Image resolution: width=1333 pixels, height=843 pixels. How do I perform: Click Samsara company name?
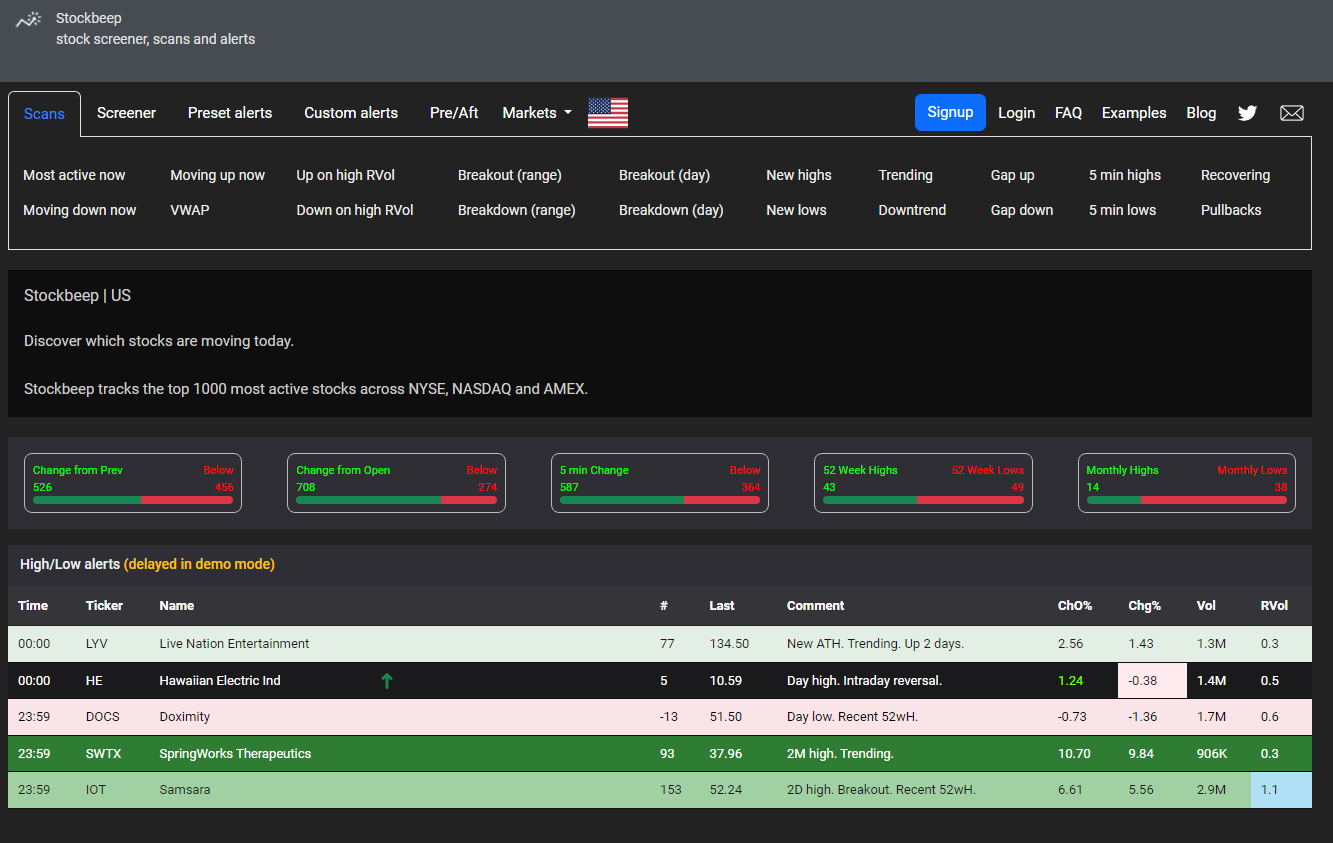[185, 790]
